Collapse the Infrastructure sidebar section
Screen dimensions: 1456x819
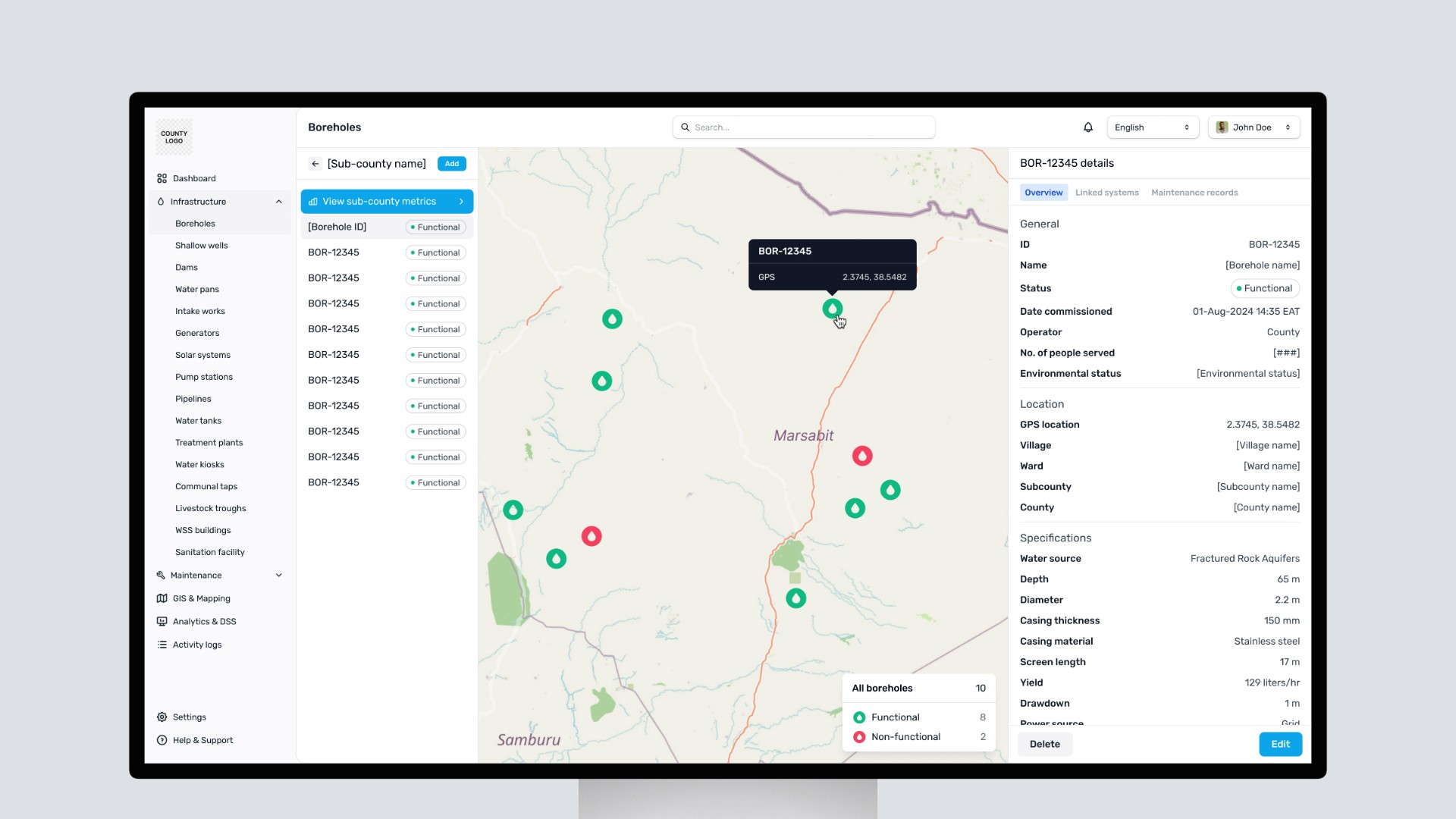point(278,202)
